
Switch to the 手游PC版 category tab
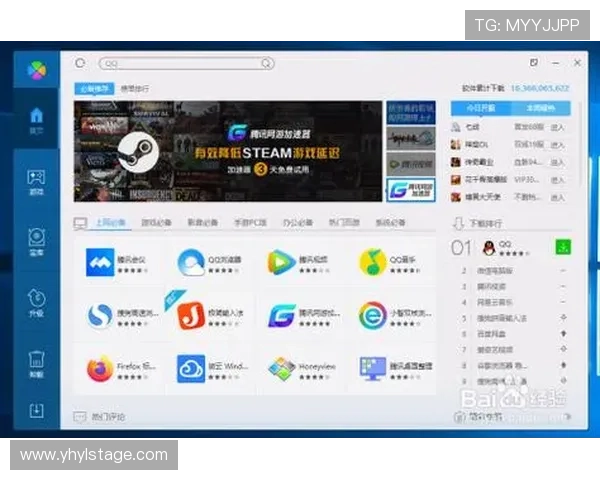coord(250,222)
